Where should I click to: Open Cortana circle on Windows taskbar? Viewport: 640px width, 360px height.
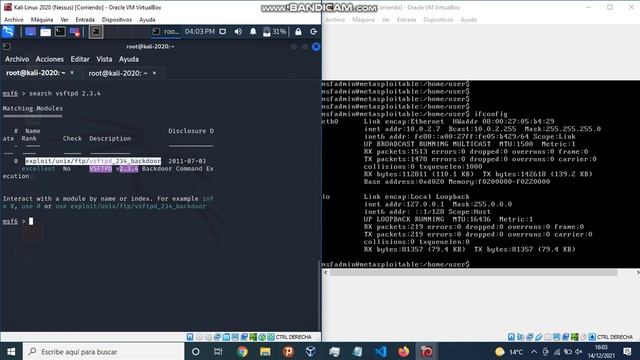[196, 351]
